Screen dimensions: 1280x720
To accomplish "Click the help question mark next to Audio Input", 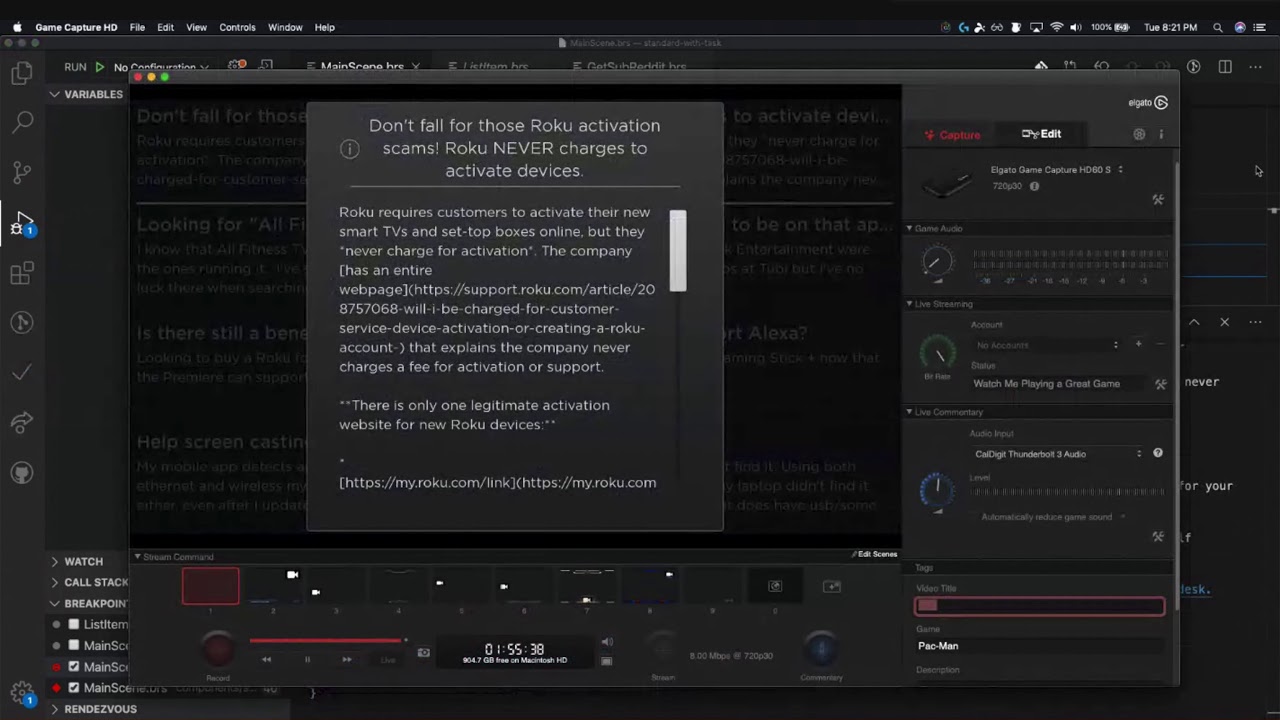I will 1158,453.
